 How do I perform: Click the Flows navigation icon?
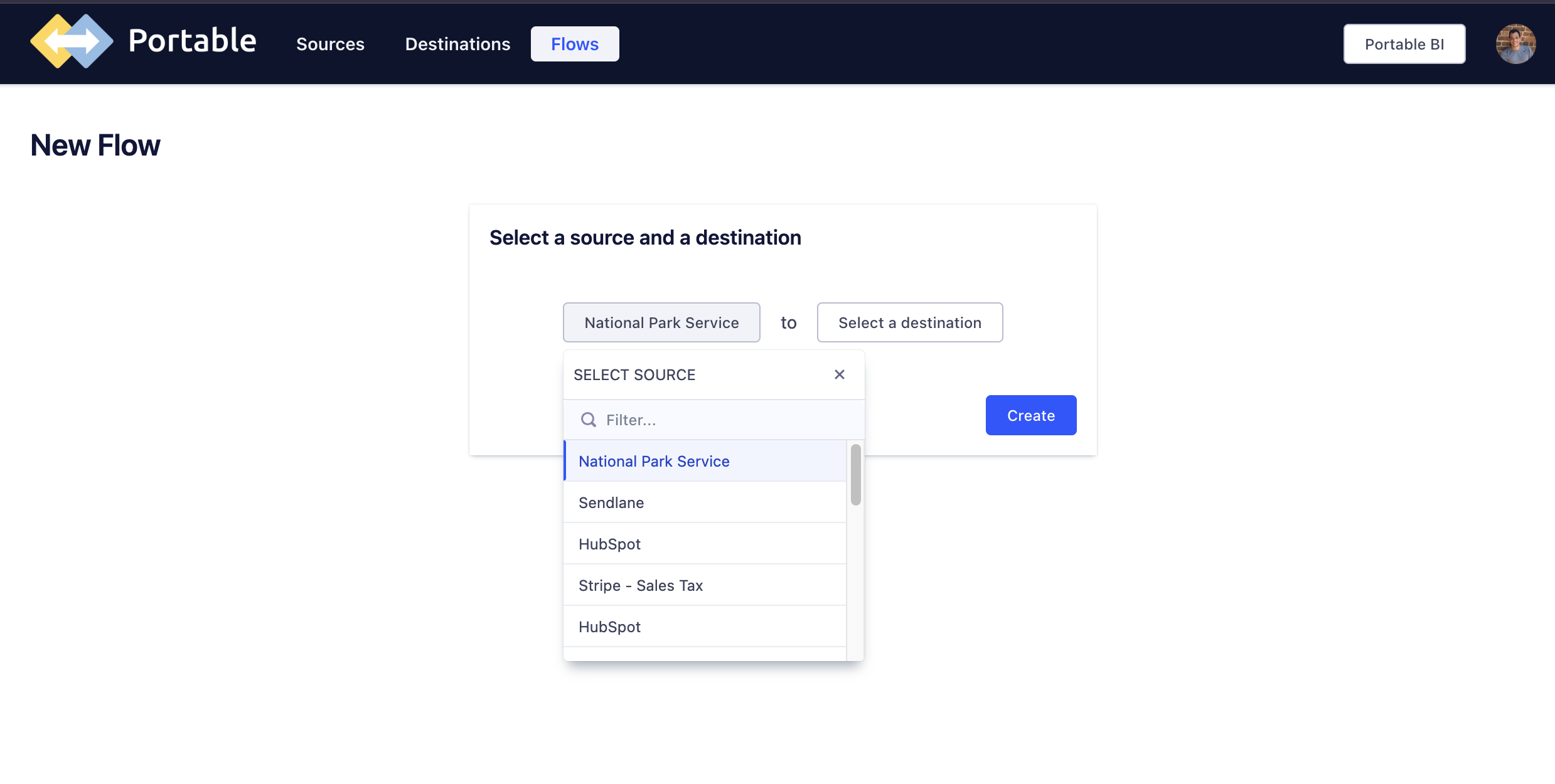[x=575, y=42]
